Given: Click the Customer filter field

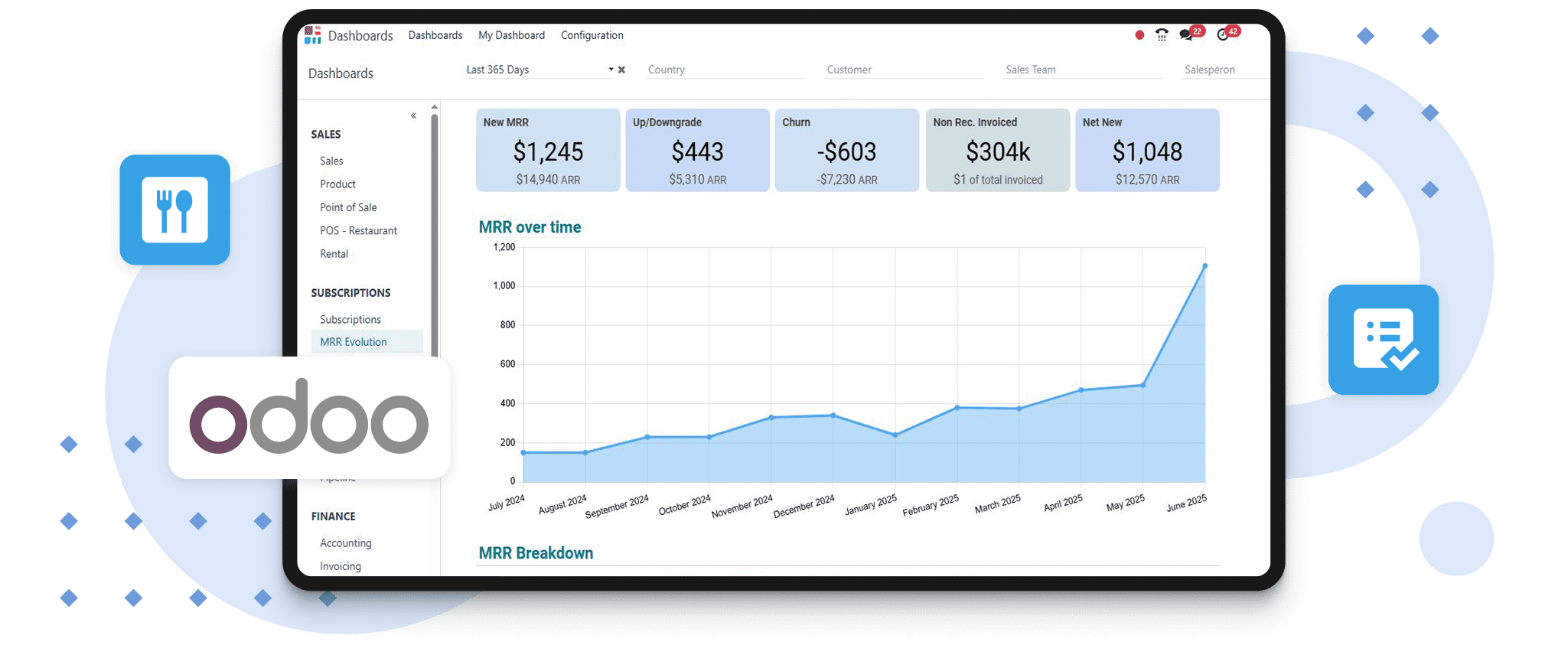Looking at the screenshot, I should click(903, 70).
